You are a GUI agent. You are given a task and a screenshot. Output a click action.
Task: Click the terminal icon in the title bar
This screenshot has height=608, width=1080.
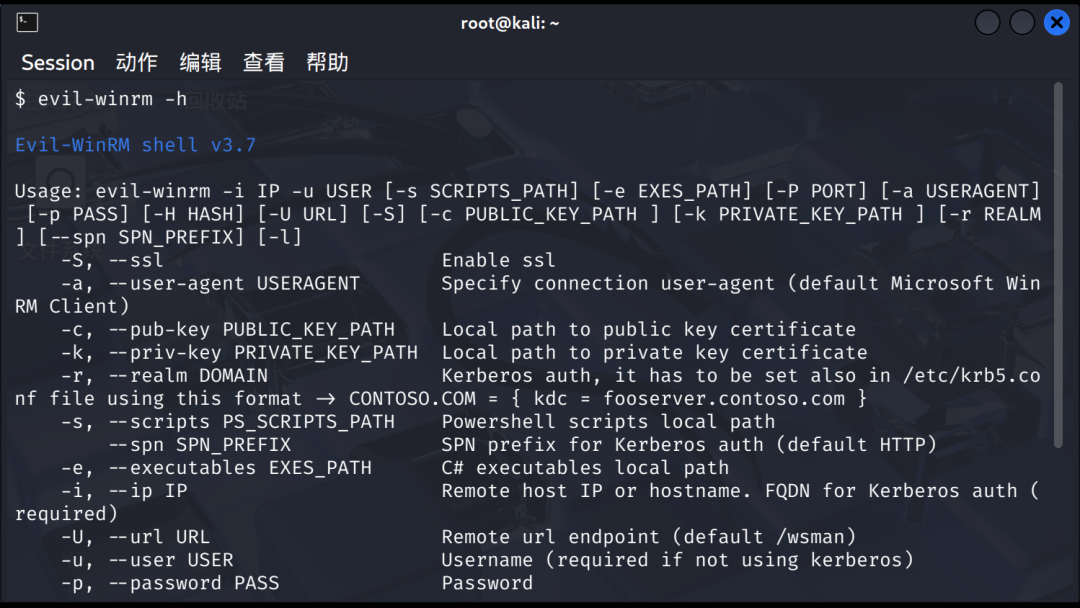(x=27, y=22)
